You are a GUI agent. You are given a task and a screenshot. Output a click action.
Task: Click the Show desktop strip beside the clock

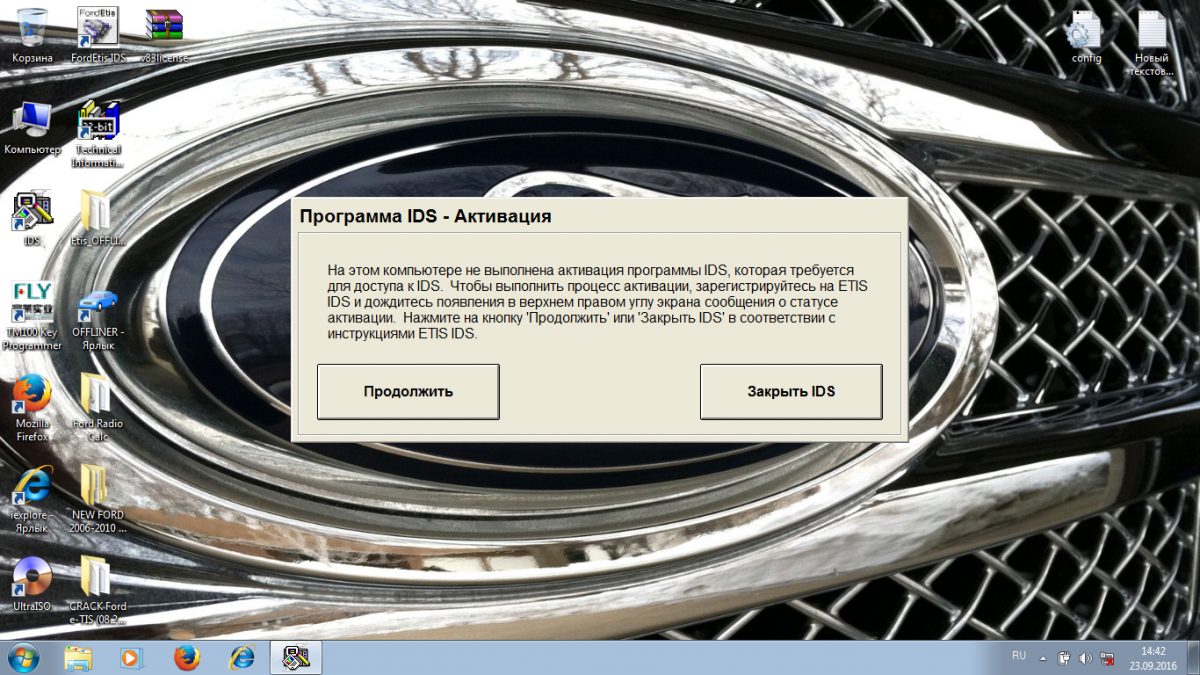point(1192,658)
